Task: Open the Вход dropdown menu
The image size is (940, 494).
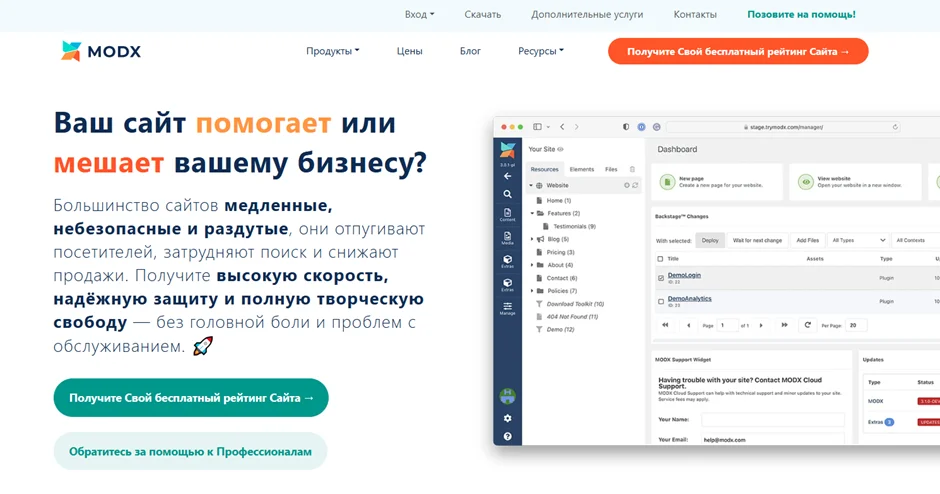Action: click(419, 14)
